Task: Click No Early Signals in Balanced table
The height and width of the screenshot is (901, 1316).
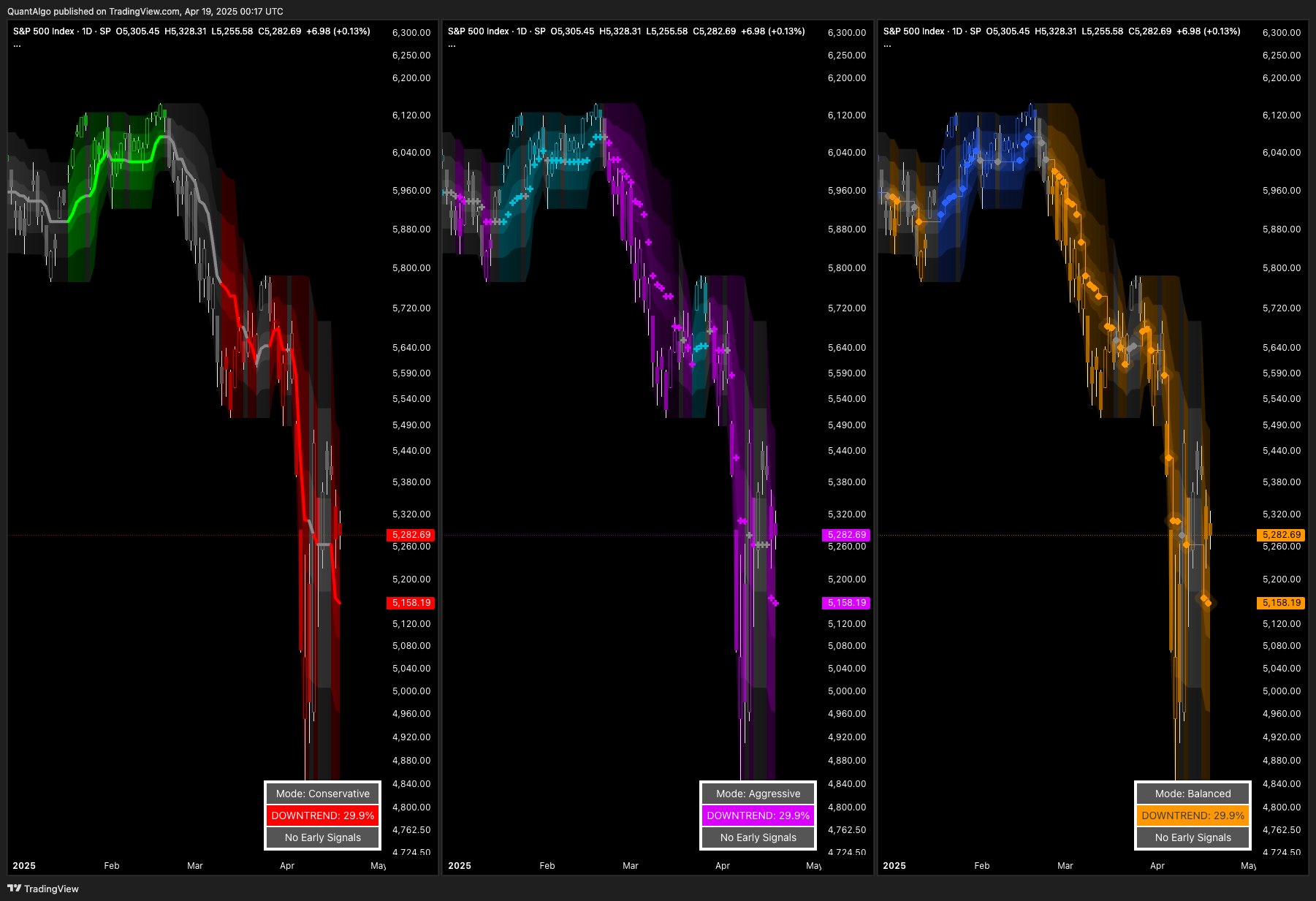Action: click(x=1193, y=837)
